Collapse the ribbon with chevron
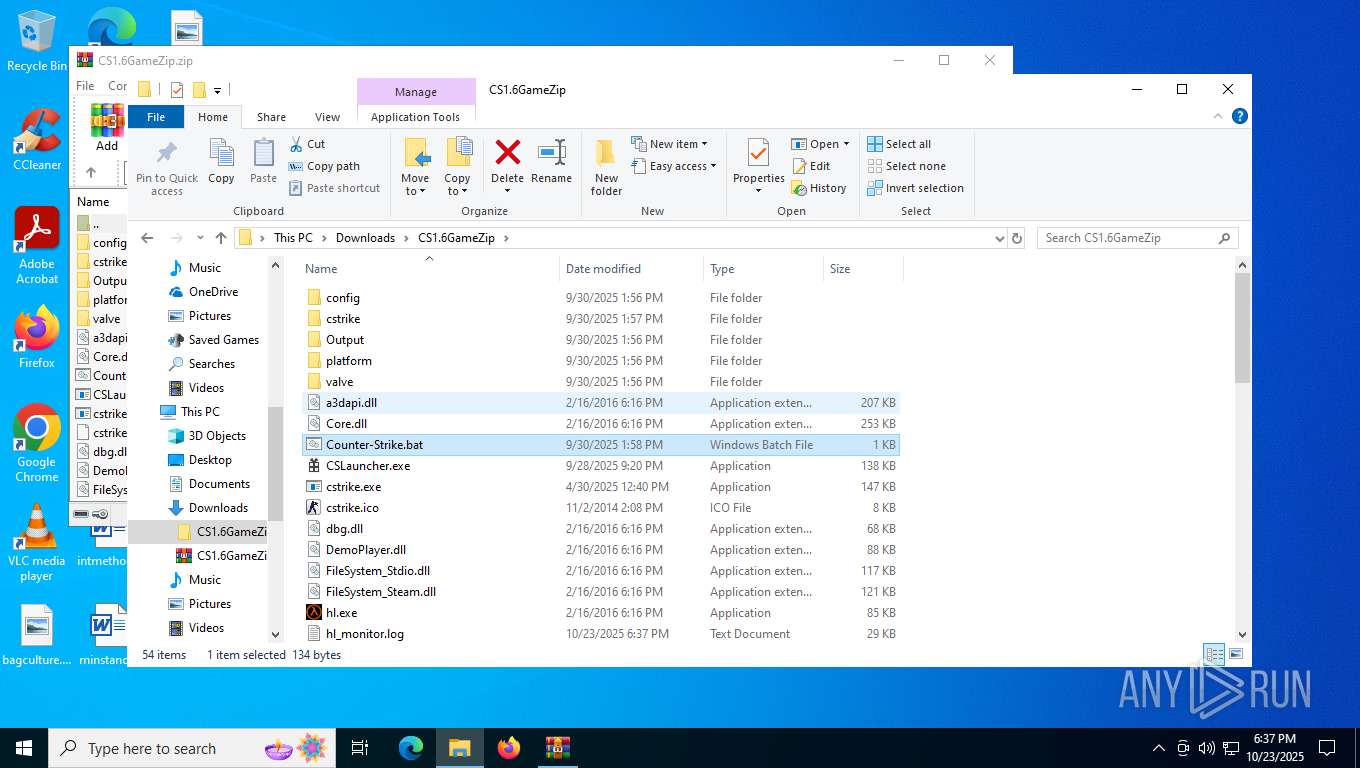The image size is (1360, 768). (1219, 116)
